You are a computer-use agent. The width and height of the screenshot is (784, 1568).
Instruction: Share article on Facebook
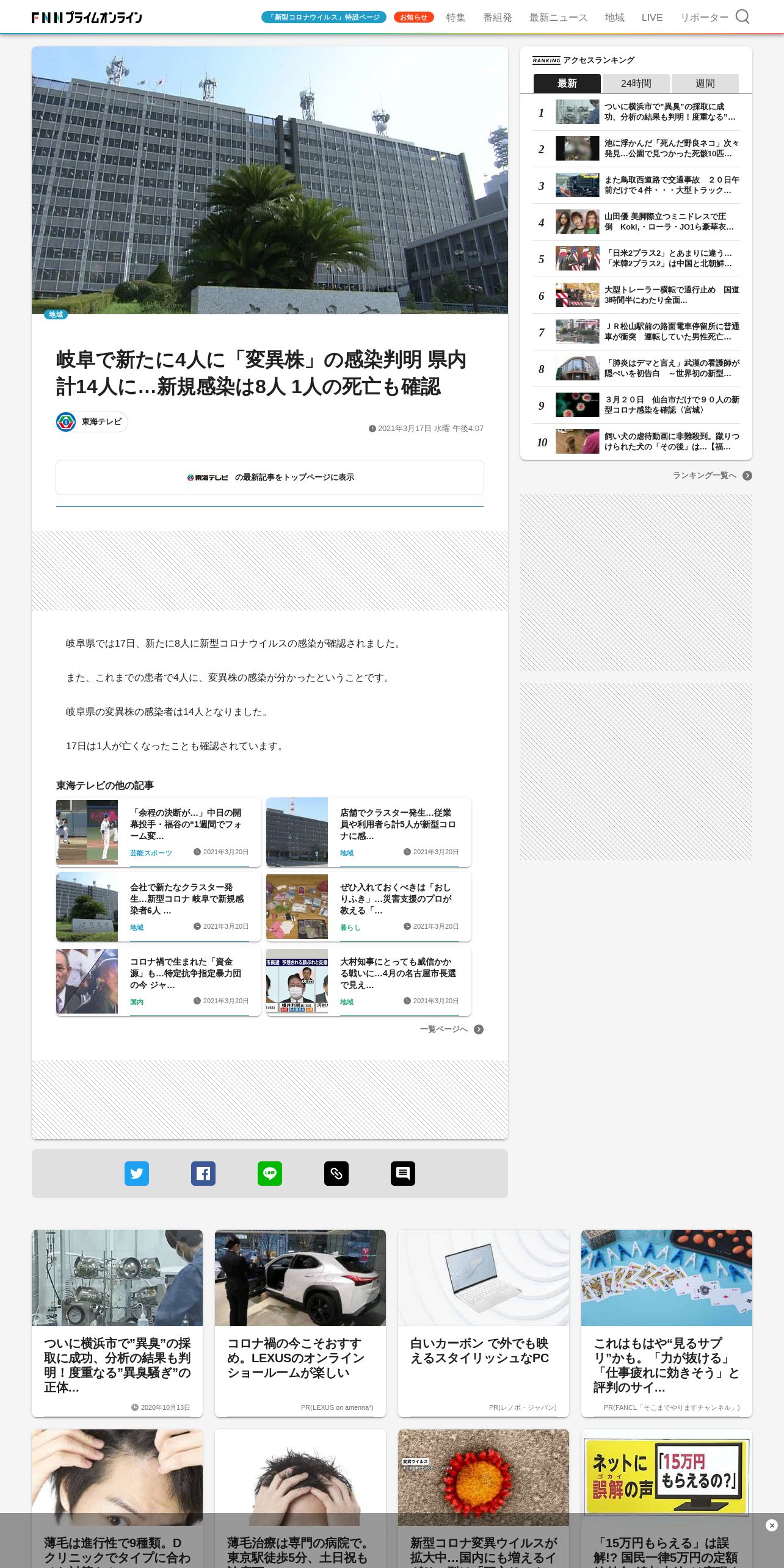pos(203,1174)
